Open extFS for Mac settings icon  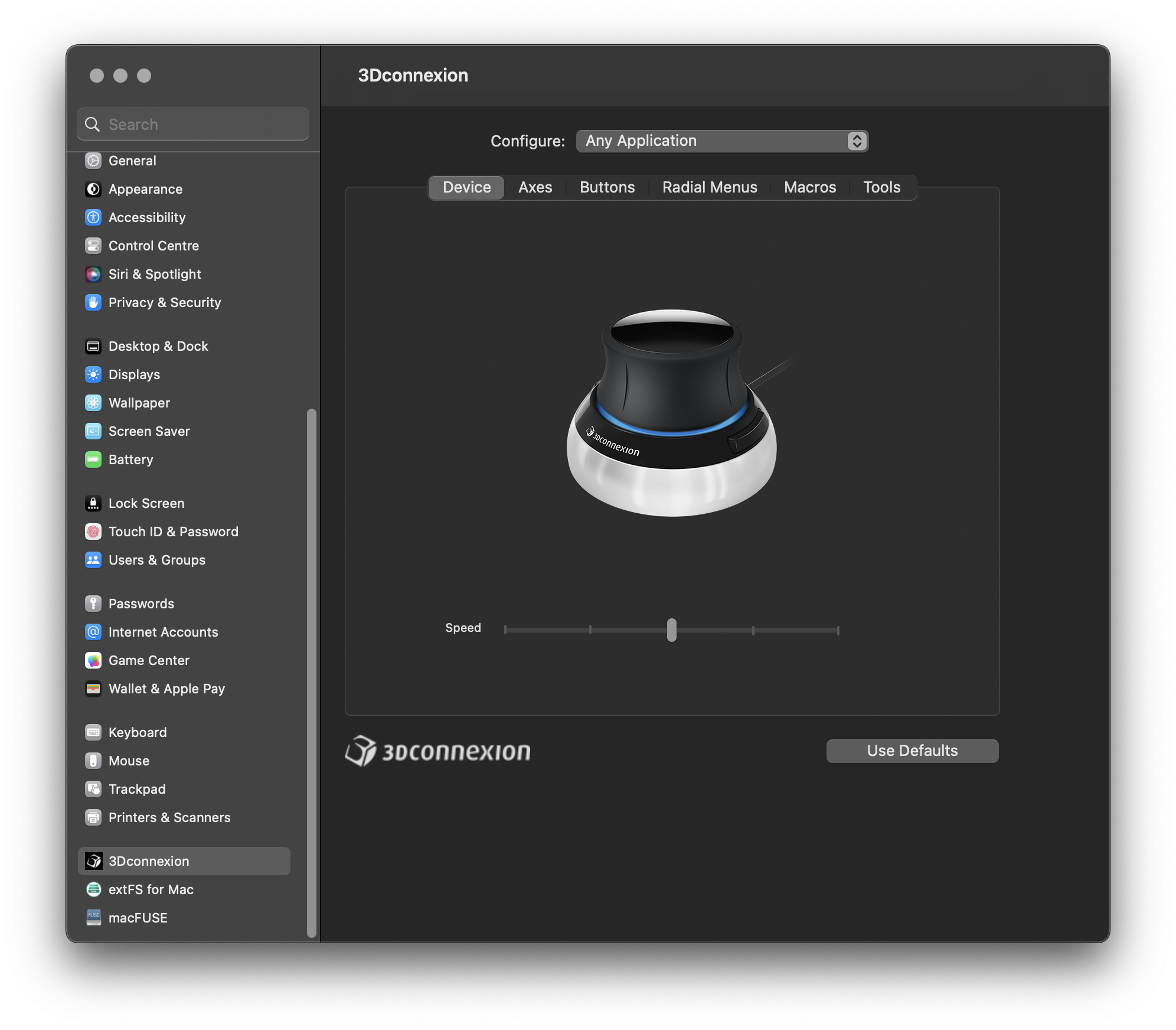point(93,889)
